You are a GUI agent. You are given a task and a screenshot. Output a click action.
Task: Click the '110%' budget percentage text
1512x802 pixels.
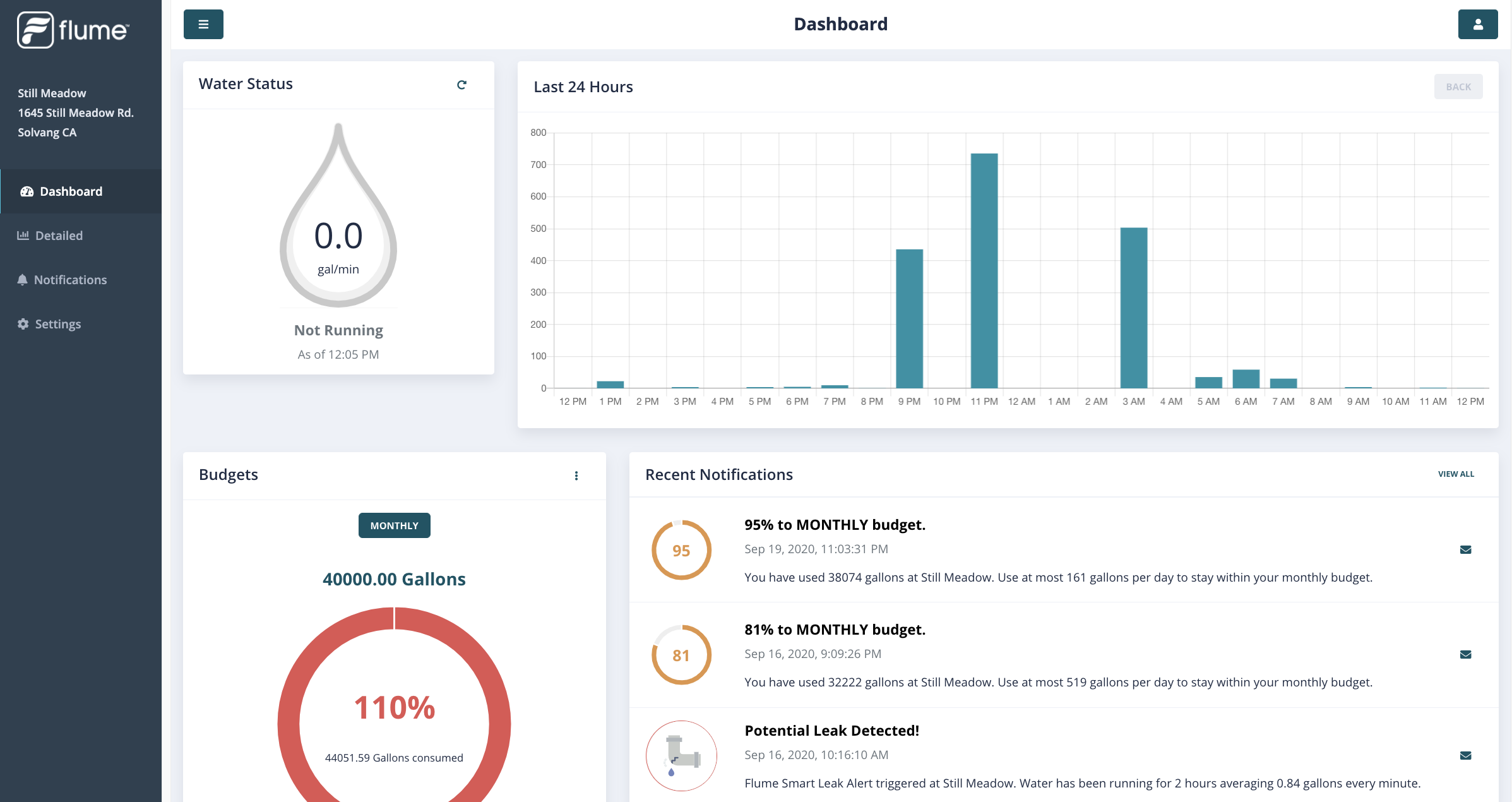click(395, 708)
